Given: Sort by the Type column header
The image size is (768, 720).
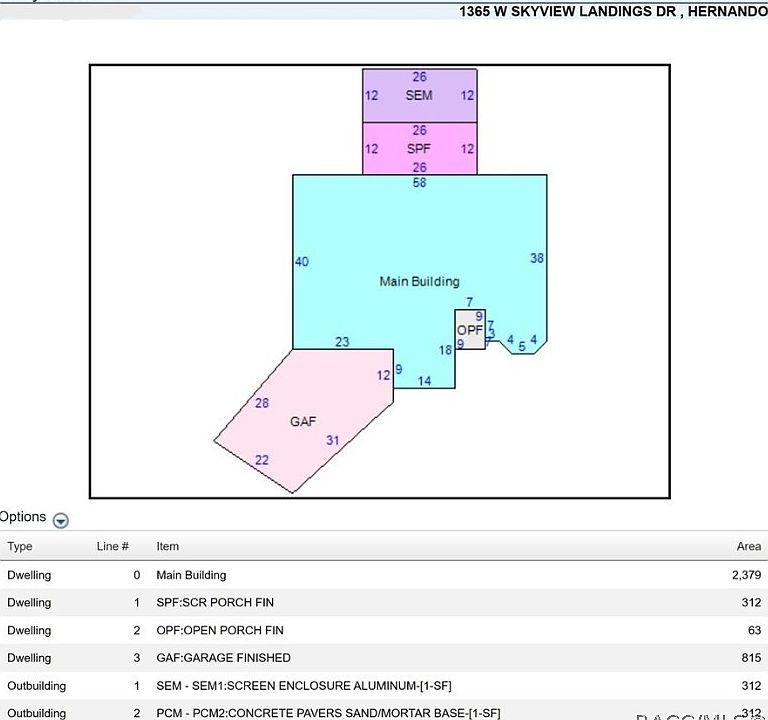Looking at the screenshot, I should (x=20, y=546).
